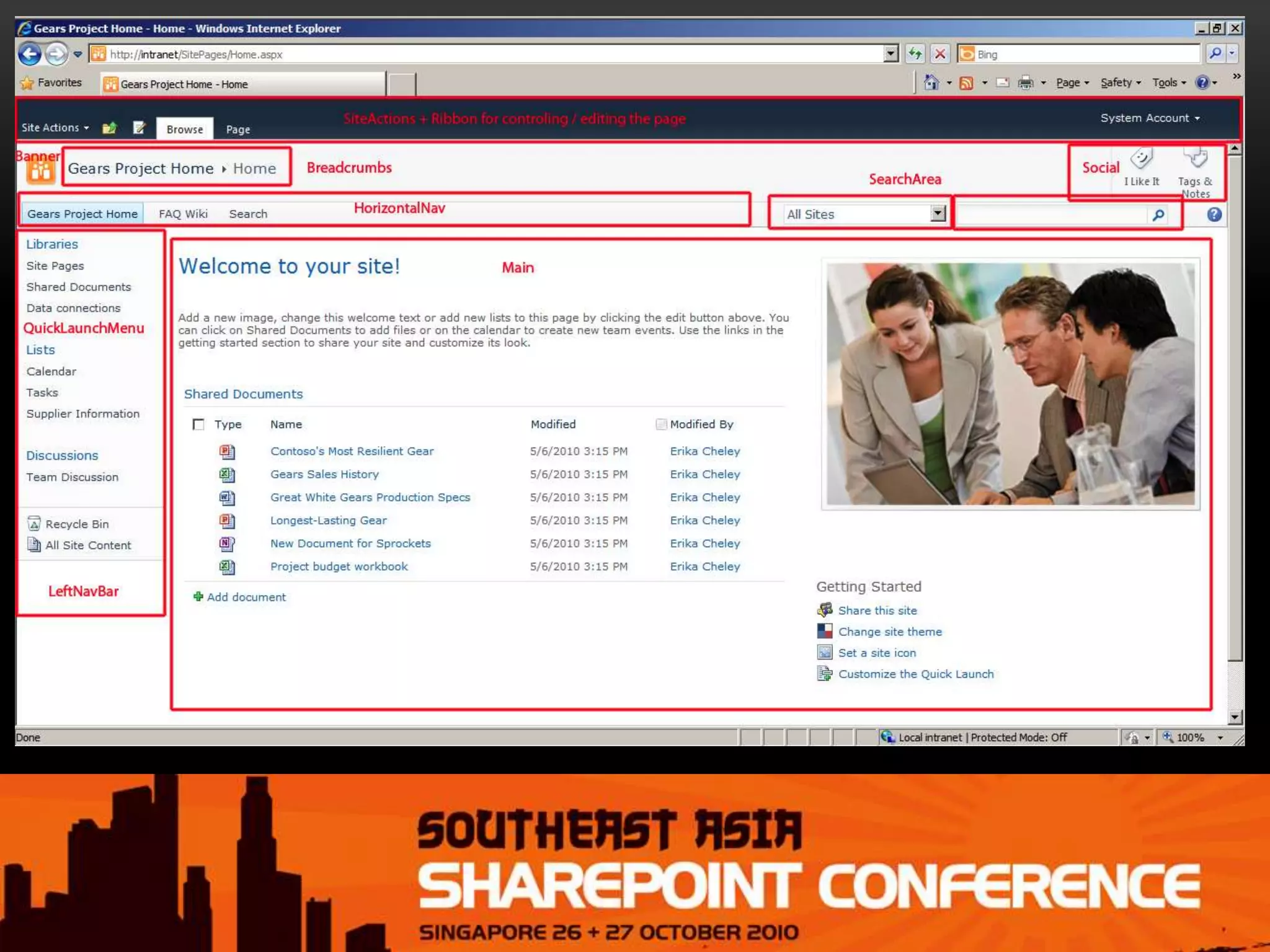Click the browser Back arrow button

[x=29, y=55]
